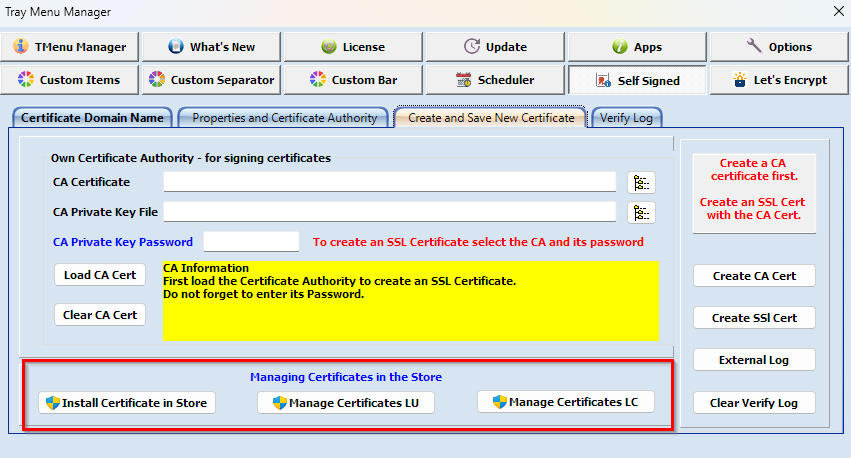Open the Scheduler section
Image resolution: width=851 pixels, height=458 pixels.
tap(495, 80)
